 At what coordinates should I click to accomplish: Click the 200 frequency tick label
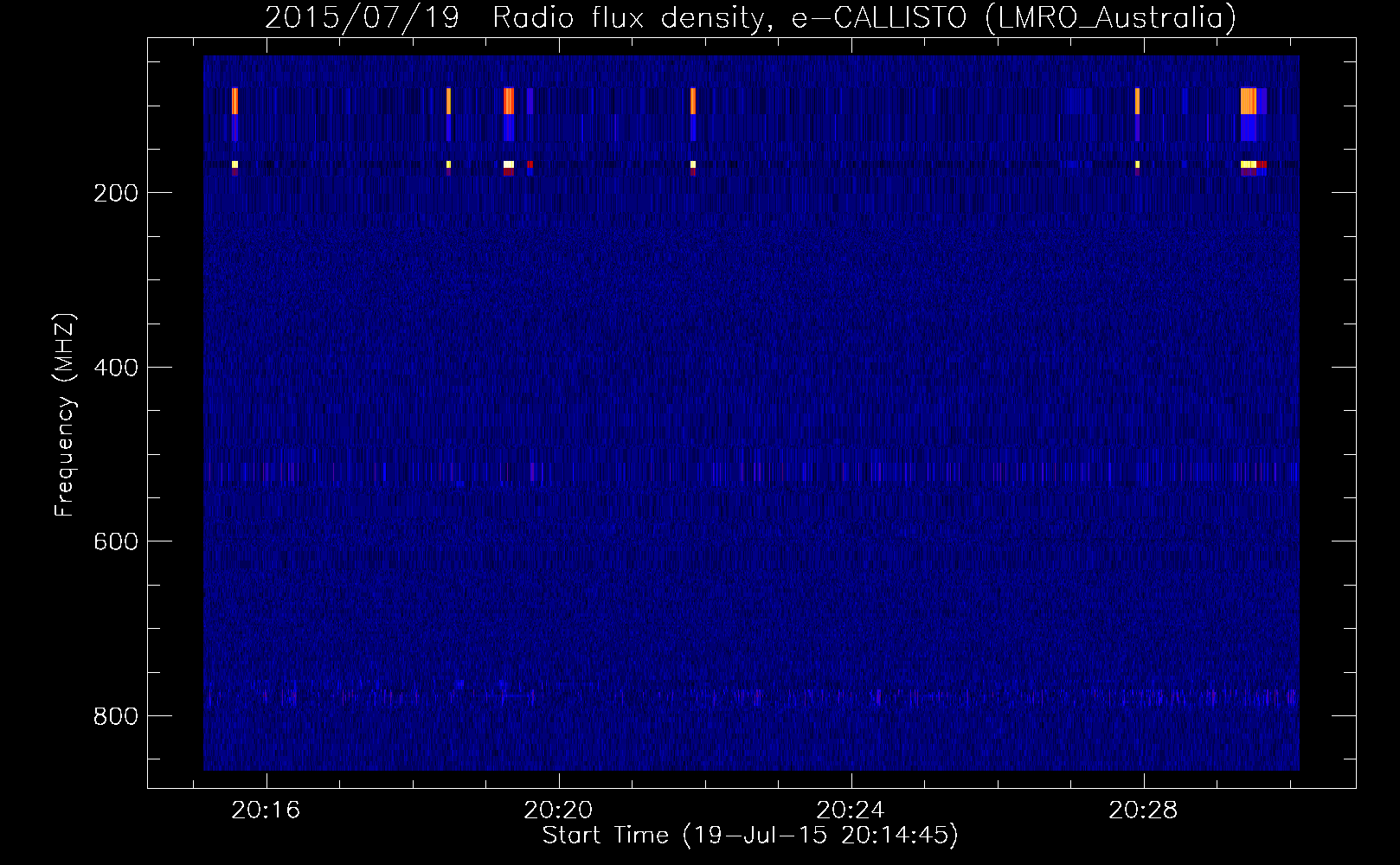115,193
